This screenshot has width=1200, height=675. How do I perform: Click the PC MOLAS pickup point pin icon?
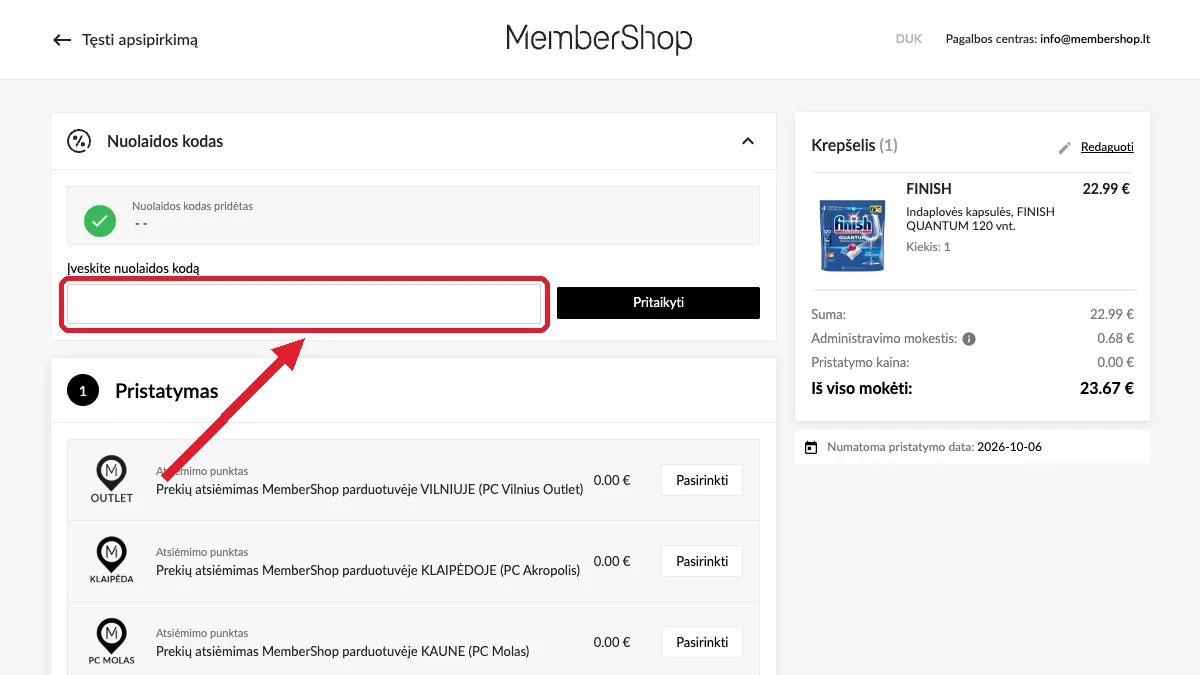coord(111,642)
